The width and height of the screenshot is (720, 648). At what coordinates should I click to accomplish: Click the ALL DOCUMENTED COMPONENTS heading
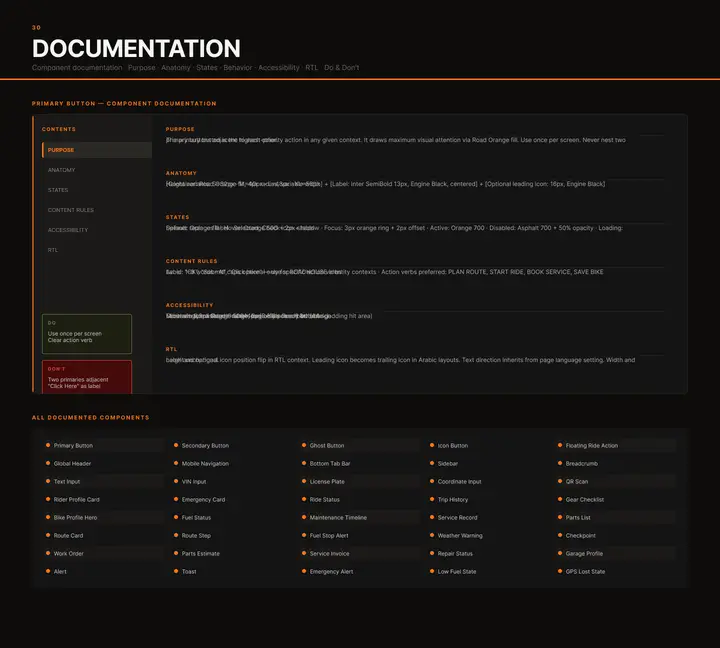point(90,417)
